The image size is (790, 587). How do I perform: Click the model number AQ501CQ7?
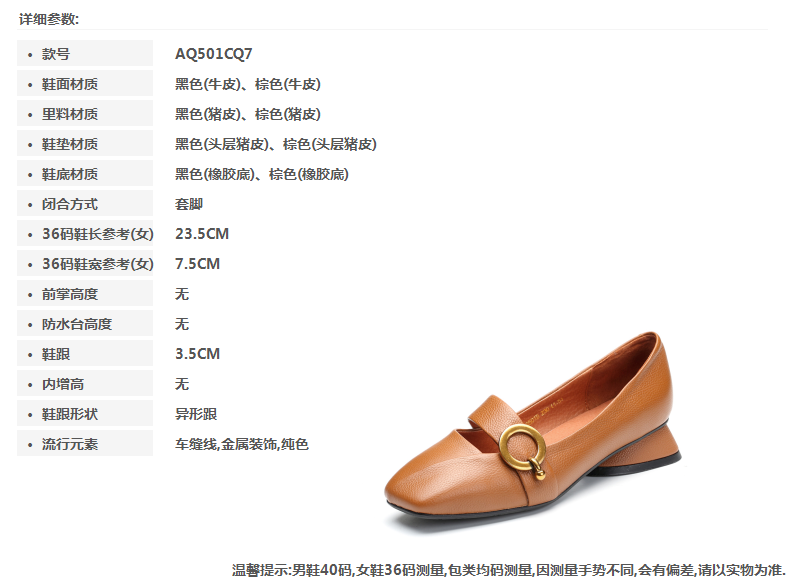214,53
